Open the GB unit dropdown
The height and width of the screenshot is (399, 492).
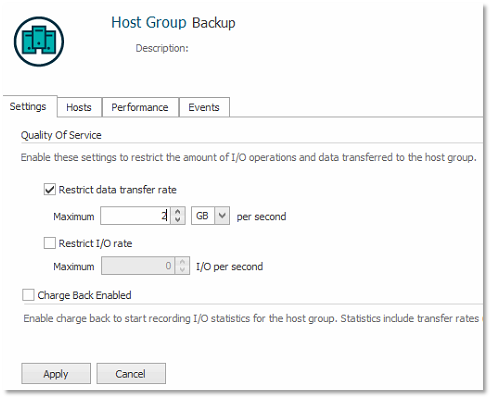[x=210, y=216]
